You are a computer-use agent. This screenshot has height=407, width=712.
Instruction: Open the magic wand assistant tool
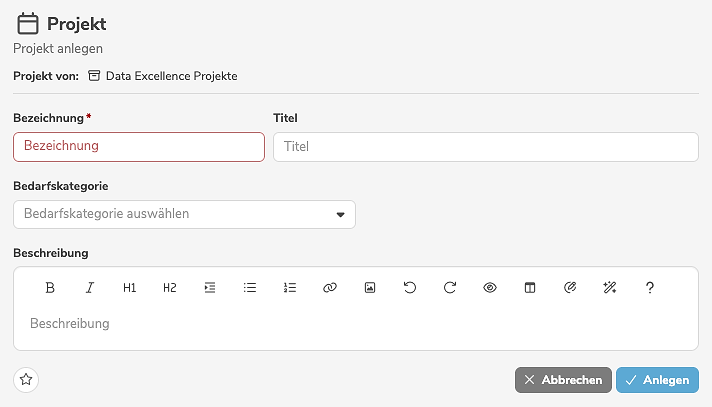(x=610, y=288)
